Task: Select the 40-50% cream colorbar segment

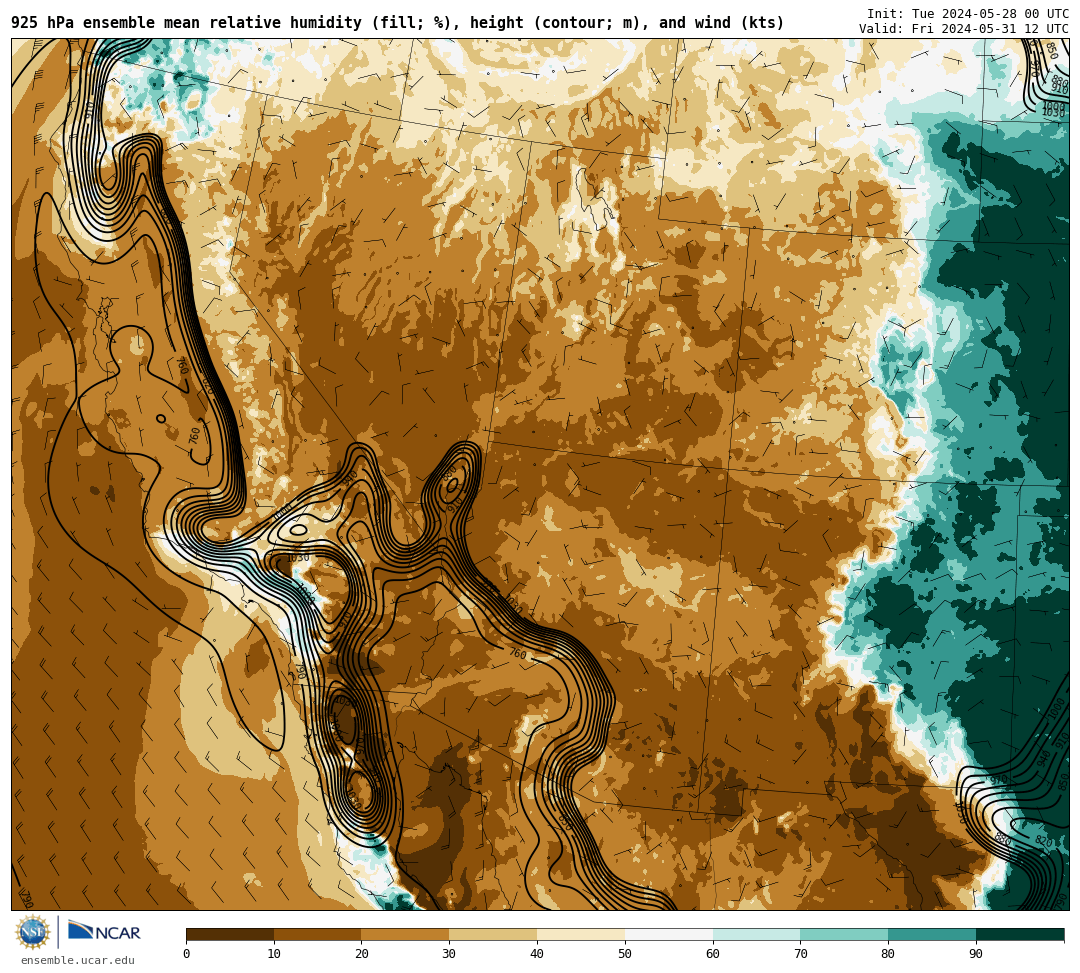Action: pyautogui.click(x=581, y=934)
